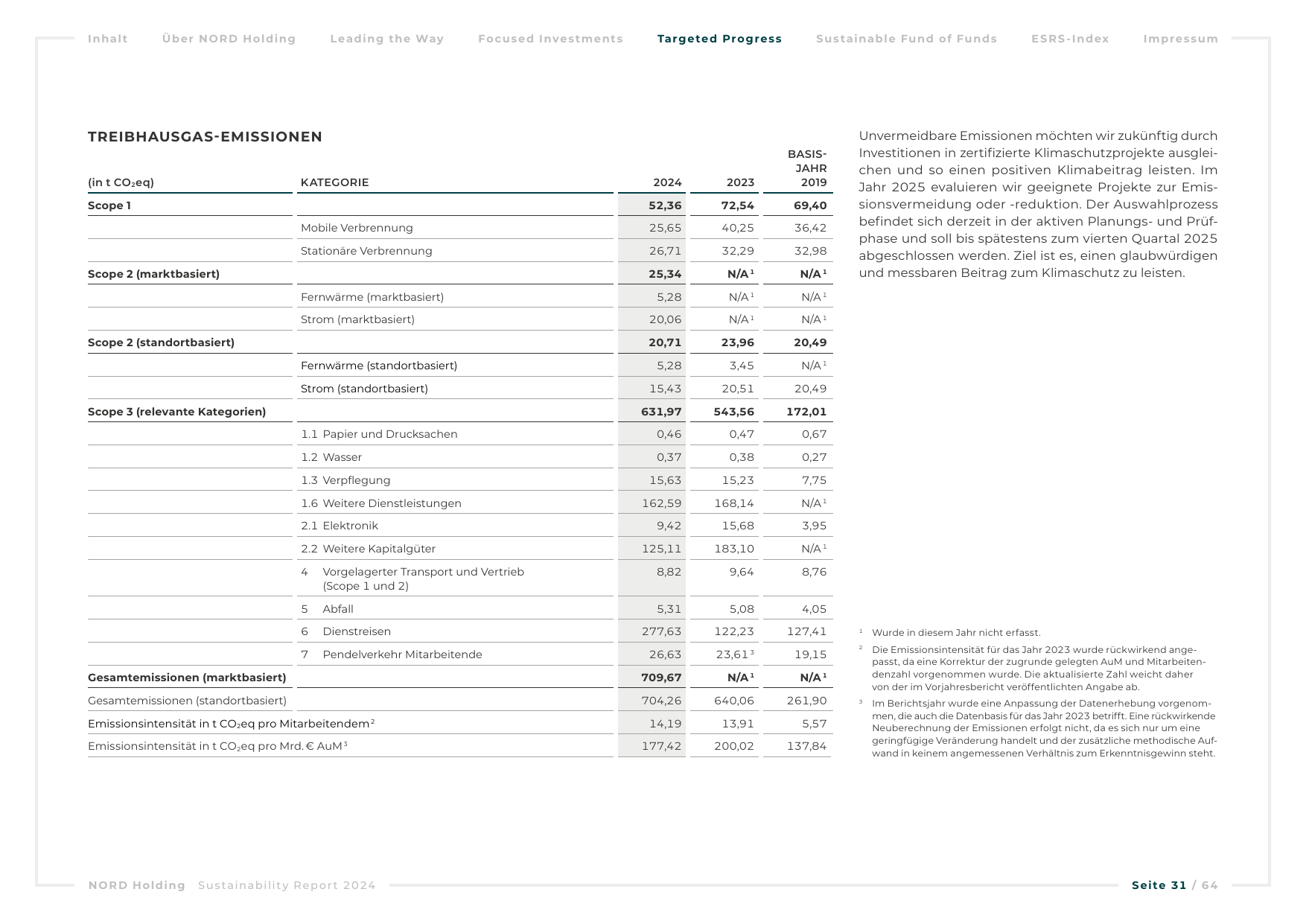Click footnote 1 Wurde in diesem Jahr nicht erfasst
Image resolution: width=1306 pixels, height=924 pixels.
coord(950,633)
